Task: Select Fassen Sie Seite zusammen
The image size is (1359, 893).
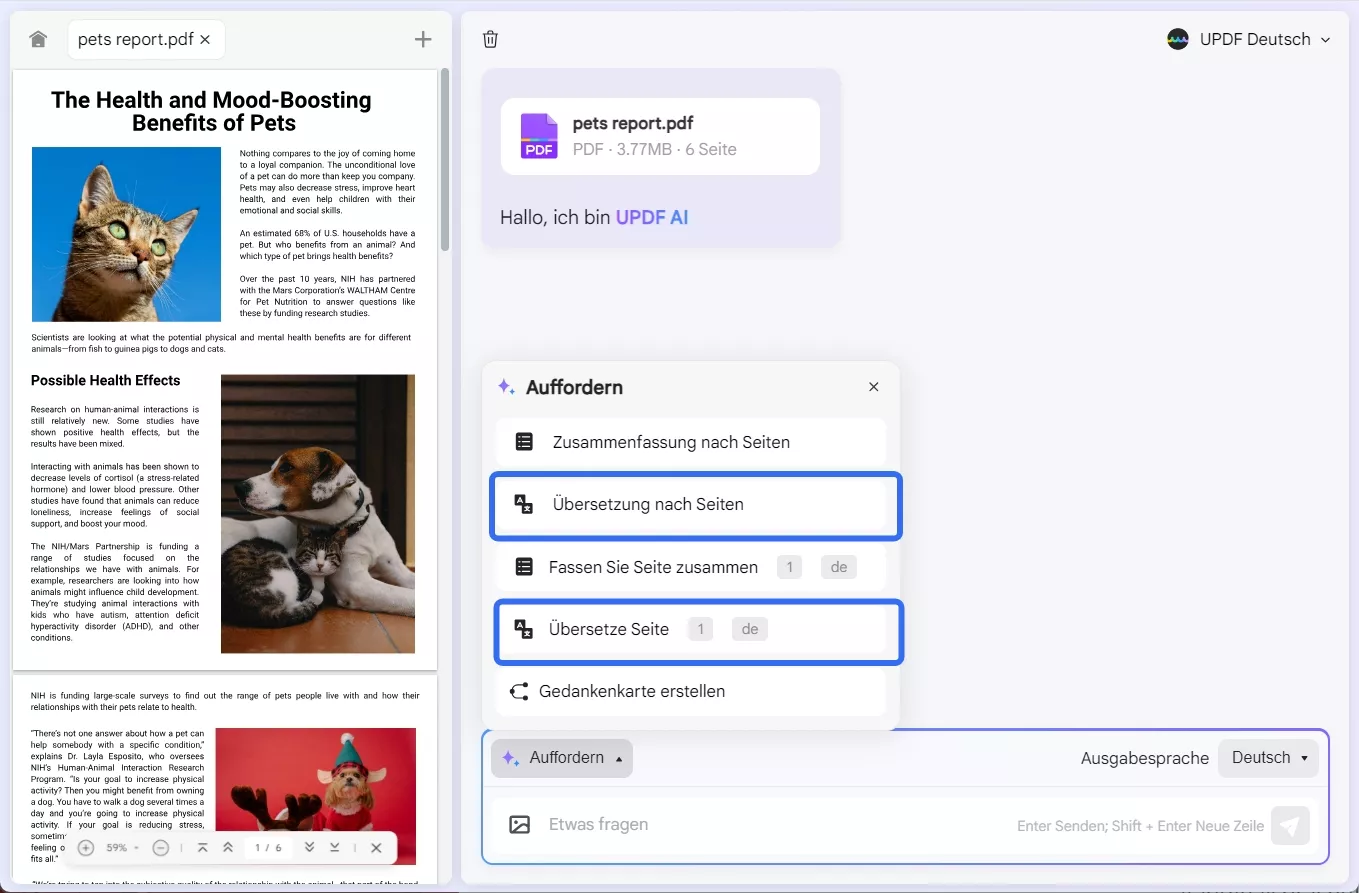Action: click(x=691, y=567)
